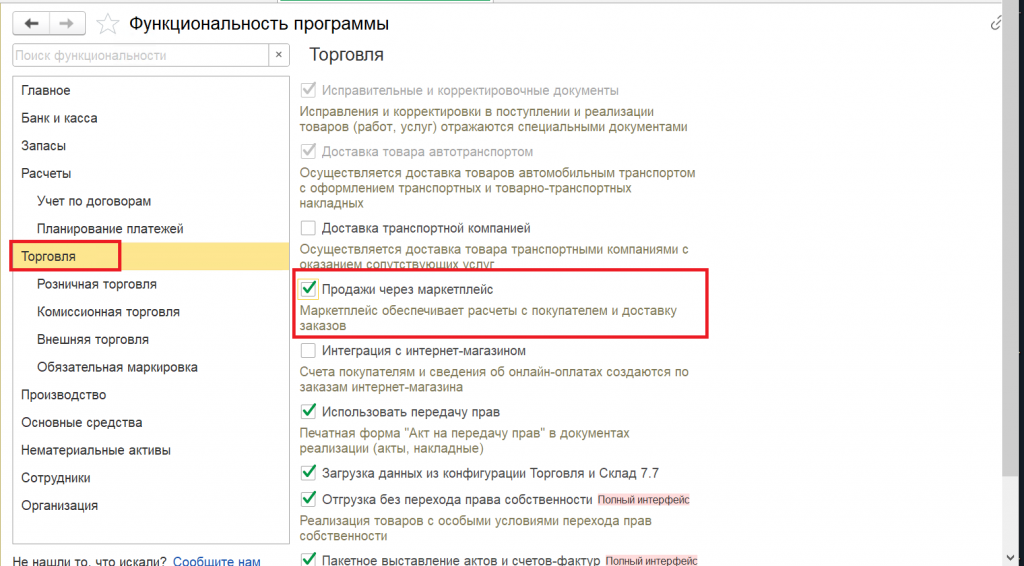This screenshot has height=566, width=1024.
Task: Select the 'Основные средства' section
Action: coord(151,422)
